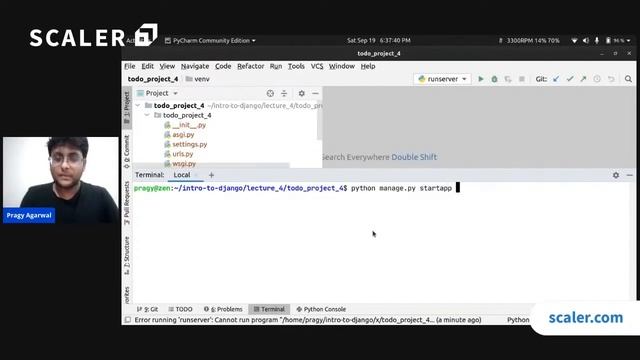
Task: Open the Tools menu
Action: pos(296,66)
